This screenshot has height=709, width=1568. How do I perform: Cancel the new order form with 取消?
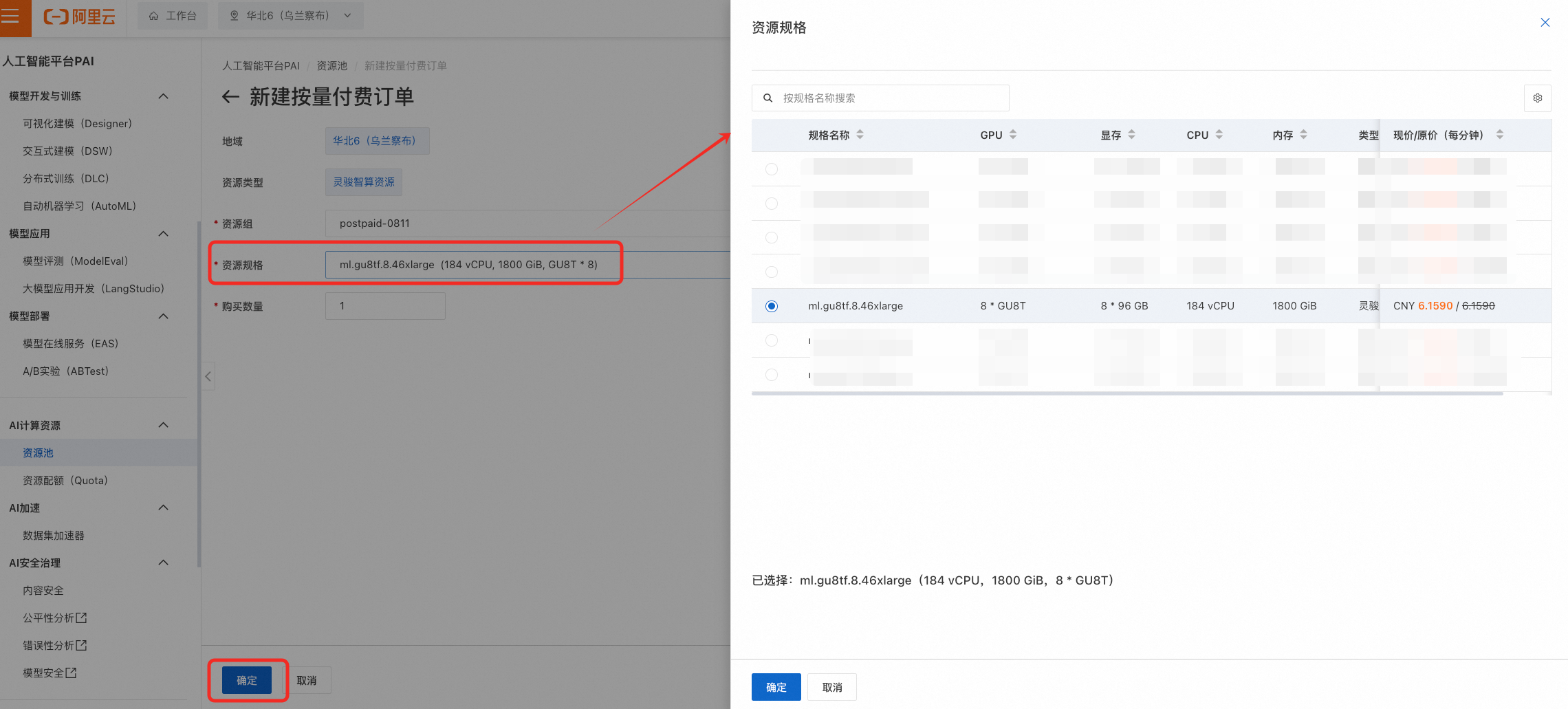[x=307, y=680]
